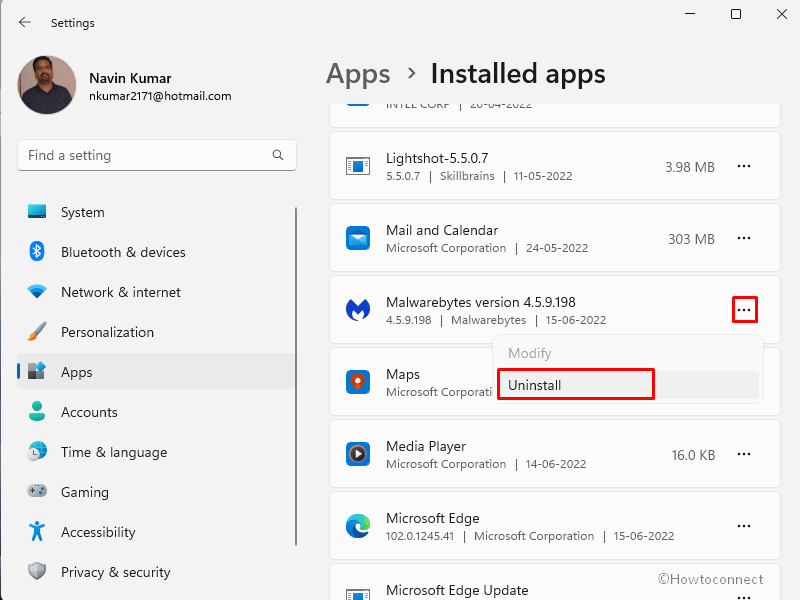Click the Installed apps heading
The image size is (800, 600).
(x=518, y=73)
